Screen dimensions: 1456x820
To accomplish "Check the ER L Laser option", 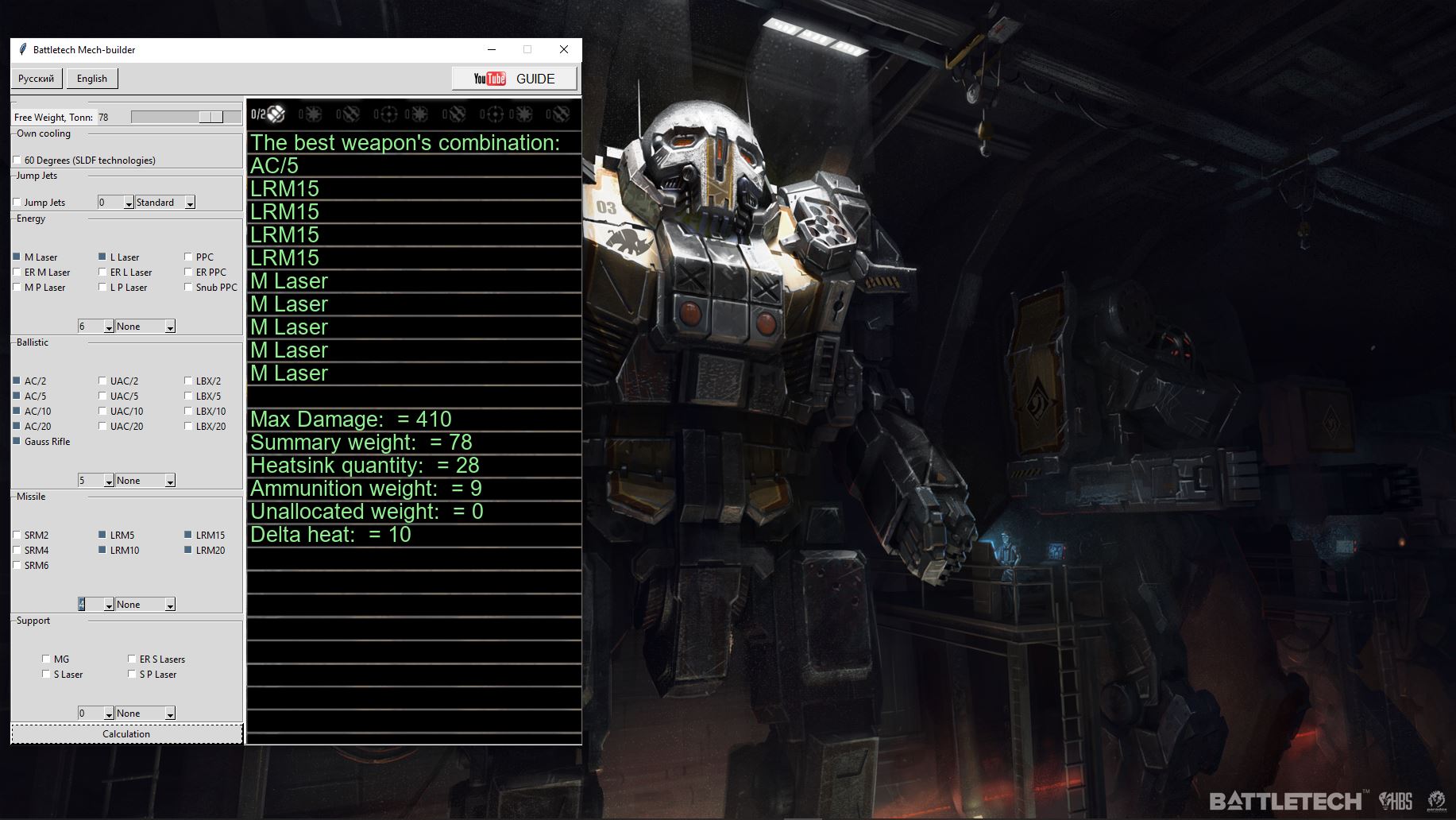I will (102, 273).
